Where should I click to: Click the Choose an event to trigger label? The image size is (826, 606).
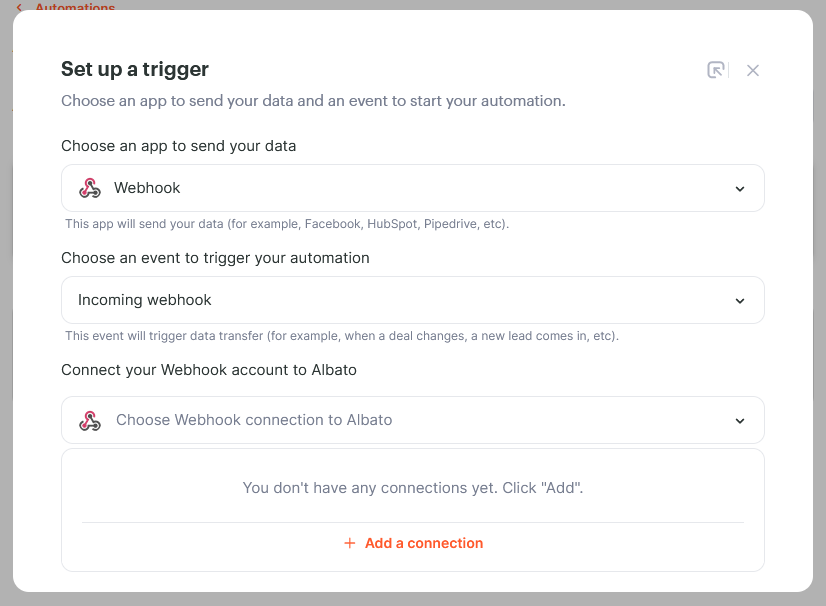(x=215, y=258)
